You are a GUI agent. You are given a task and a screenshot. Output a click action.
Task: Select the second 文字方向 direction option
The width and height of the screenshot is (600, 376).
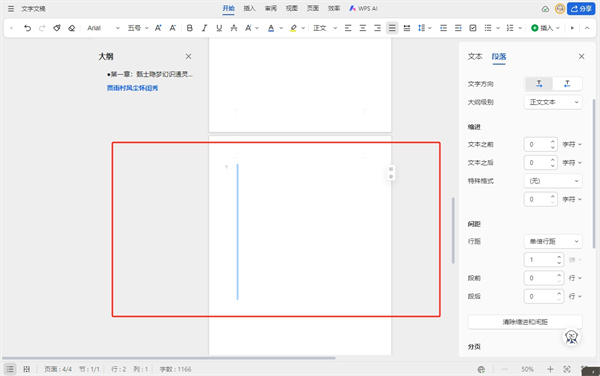(567, 84)
